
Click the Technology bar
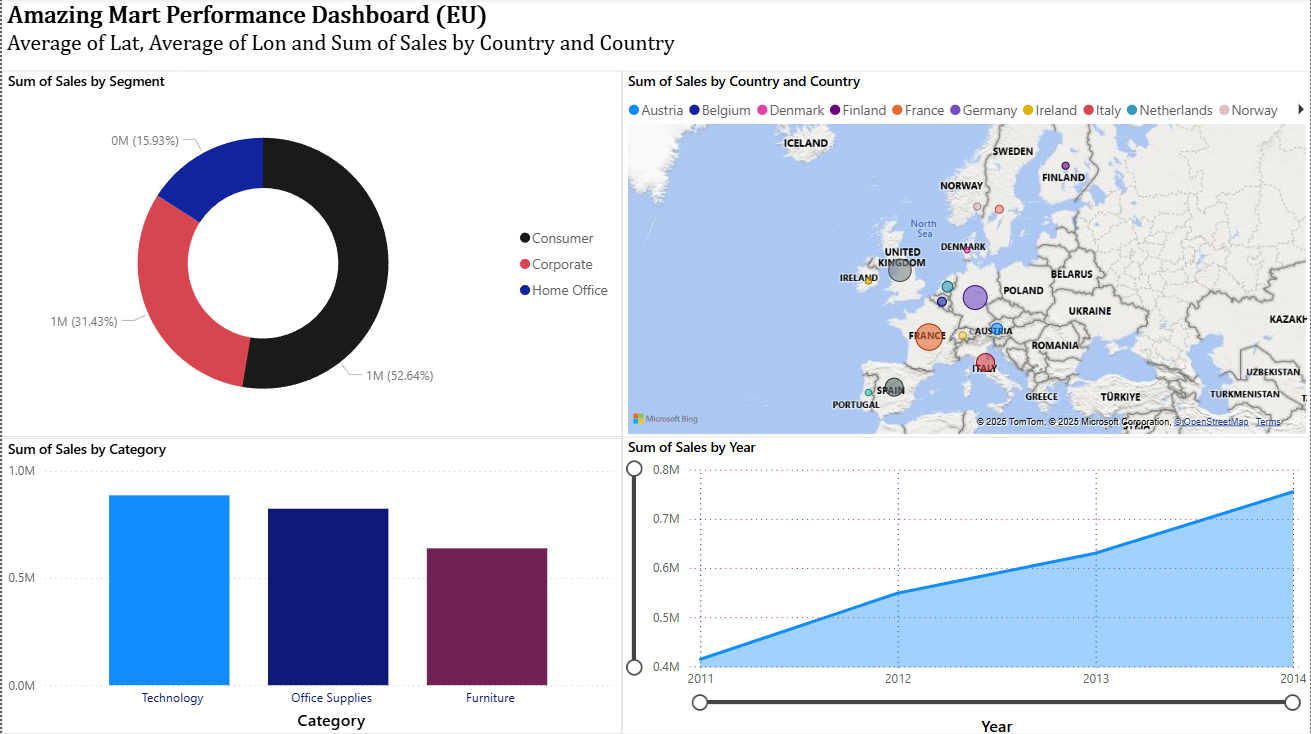click(169, 590)
